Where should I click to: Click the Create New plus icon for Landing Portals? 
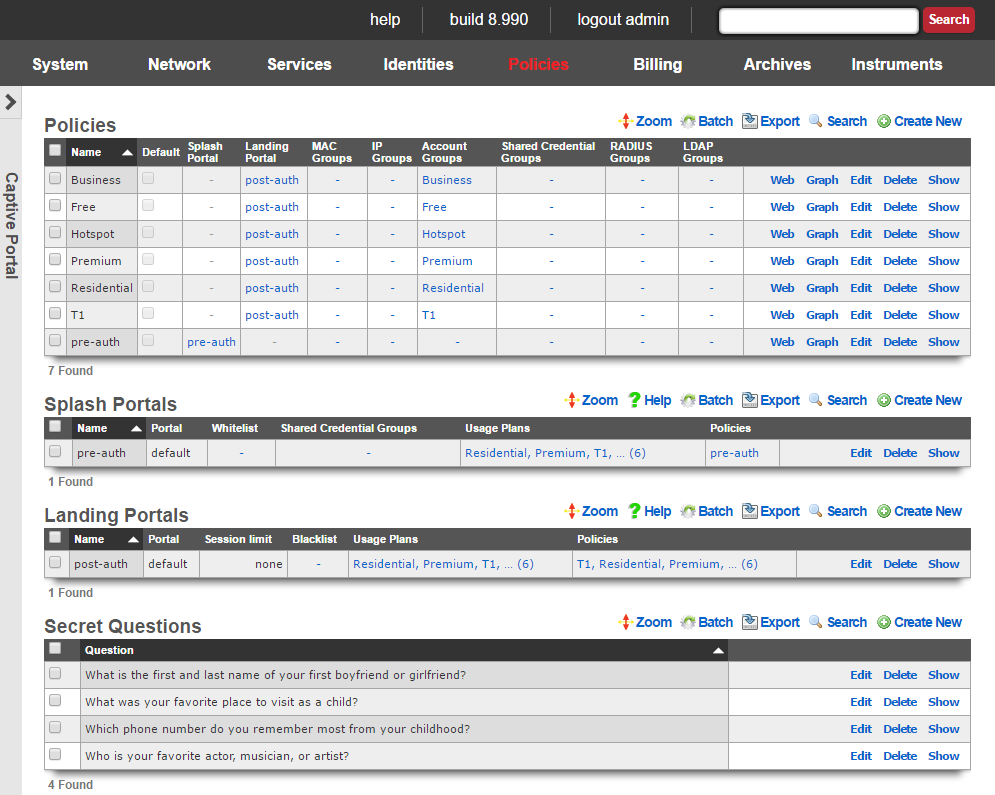tap(884, 511)
